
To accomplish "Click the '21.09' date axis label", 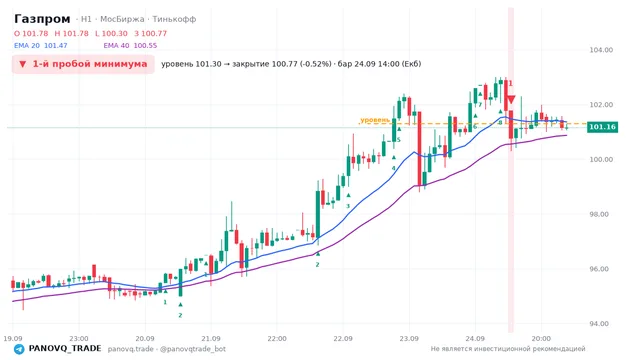I will click(x=211, y=338).
